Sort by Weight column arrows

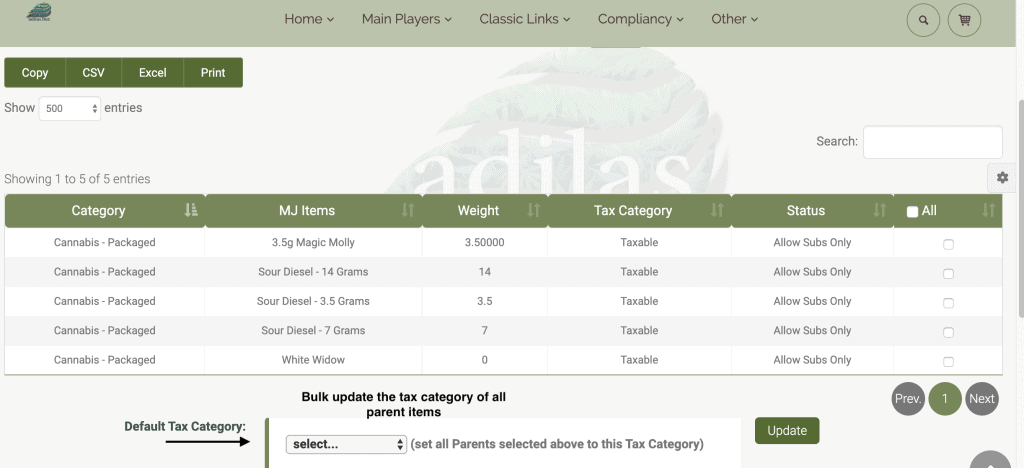click(534, 210)
